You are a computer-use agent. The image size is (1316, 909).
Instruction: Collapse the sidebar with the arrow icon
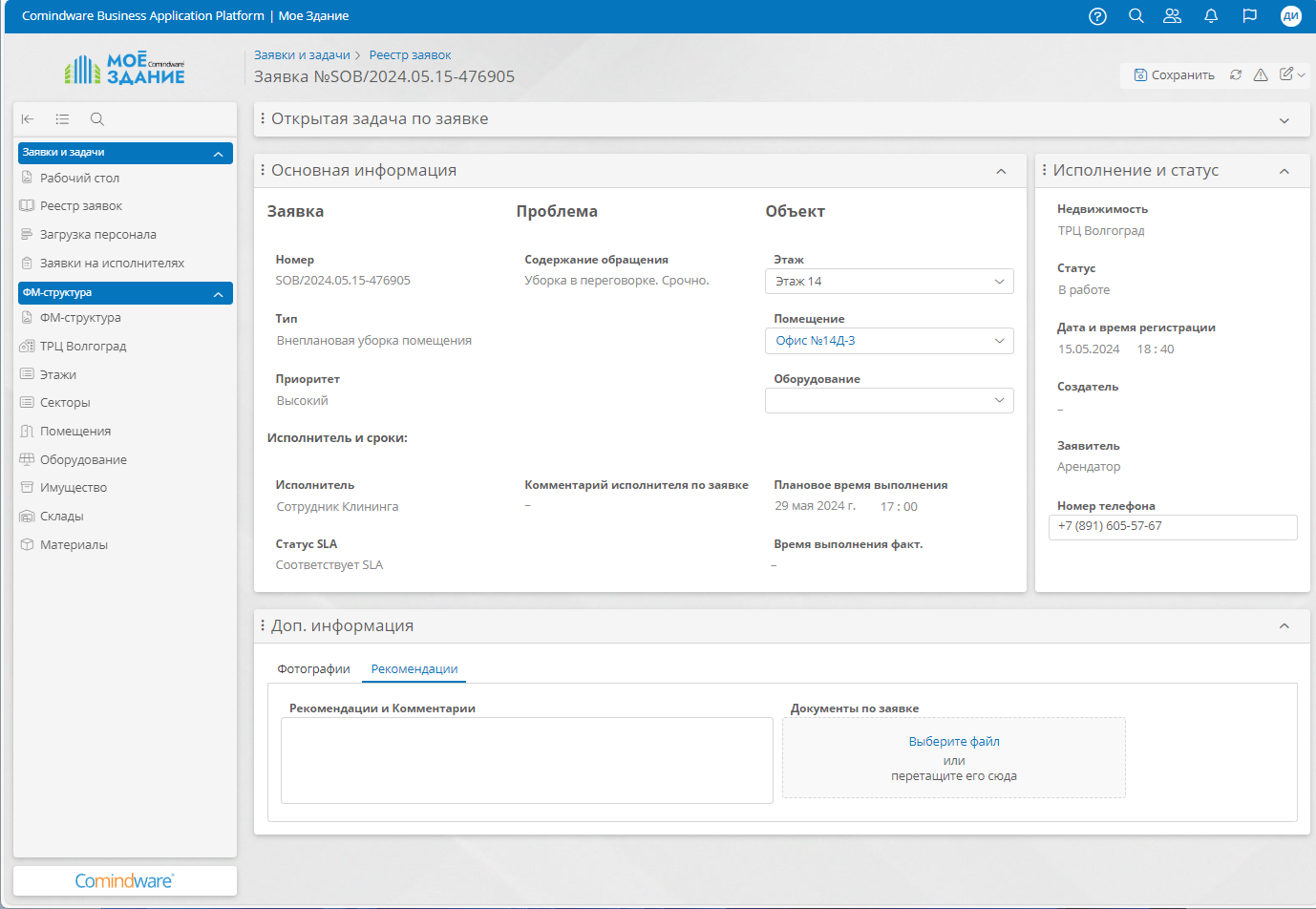coord(28,119)
